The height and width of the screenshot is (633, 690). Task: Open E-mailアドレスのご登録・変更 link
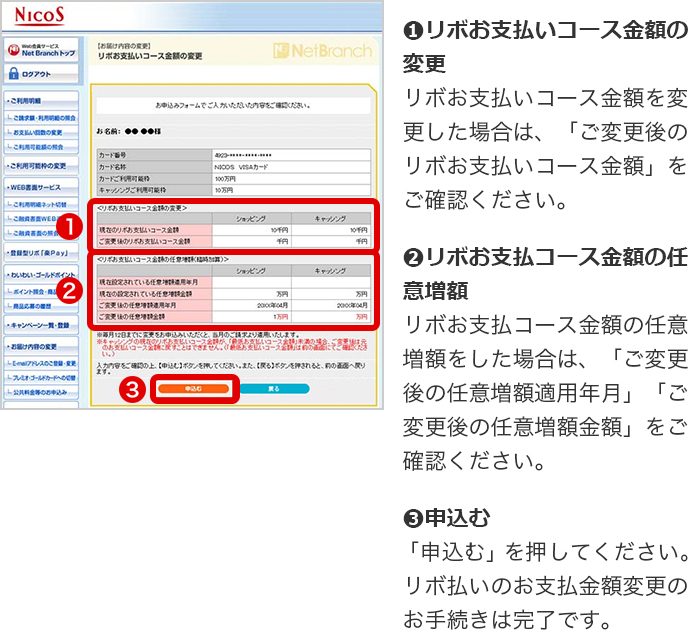(42, 361)
